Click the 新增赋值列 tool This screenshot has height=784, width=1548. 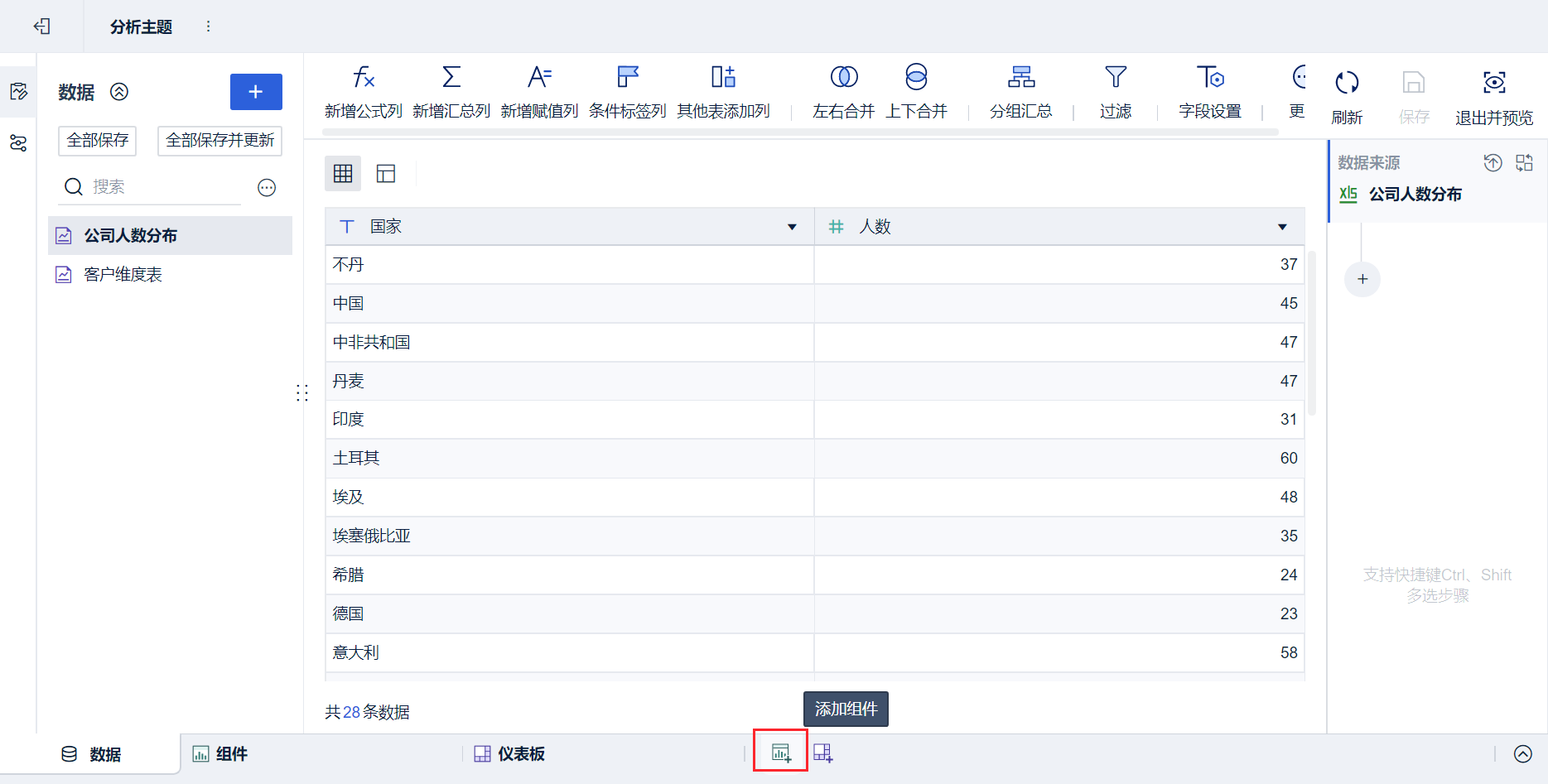point(539,92)
